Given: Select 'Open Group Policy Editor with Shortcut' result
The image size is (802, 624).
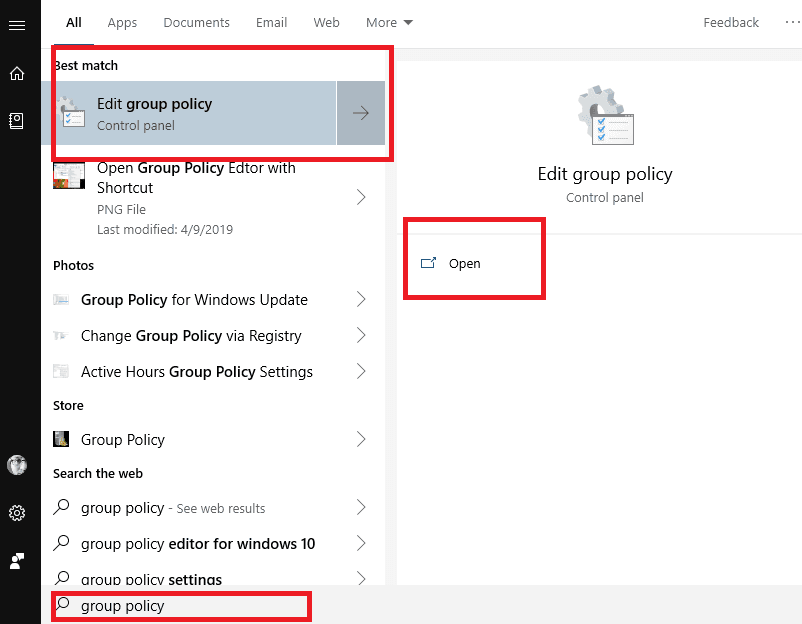Looking at the screenshot, I should click(x=213, y=197).
